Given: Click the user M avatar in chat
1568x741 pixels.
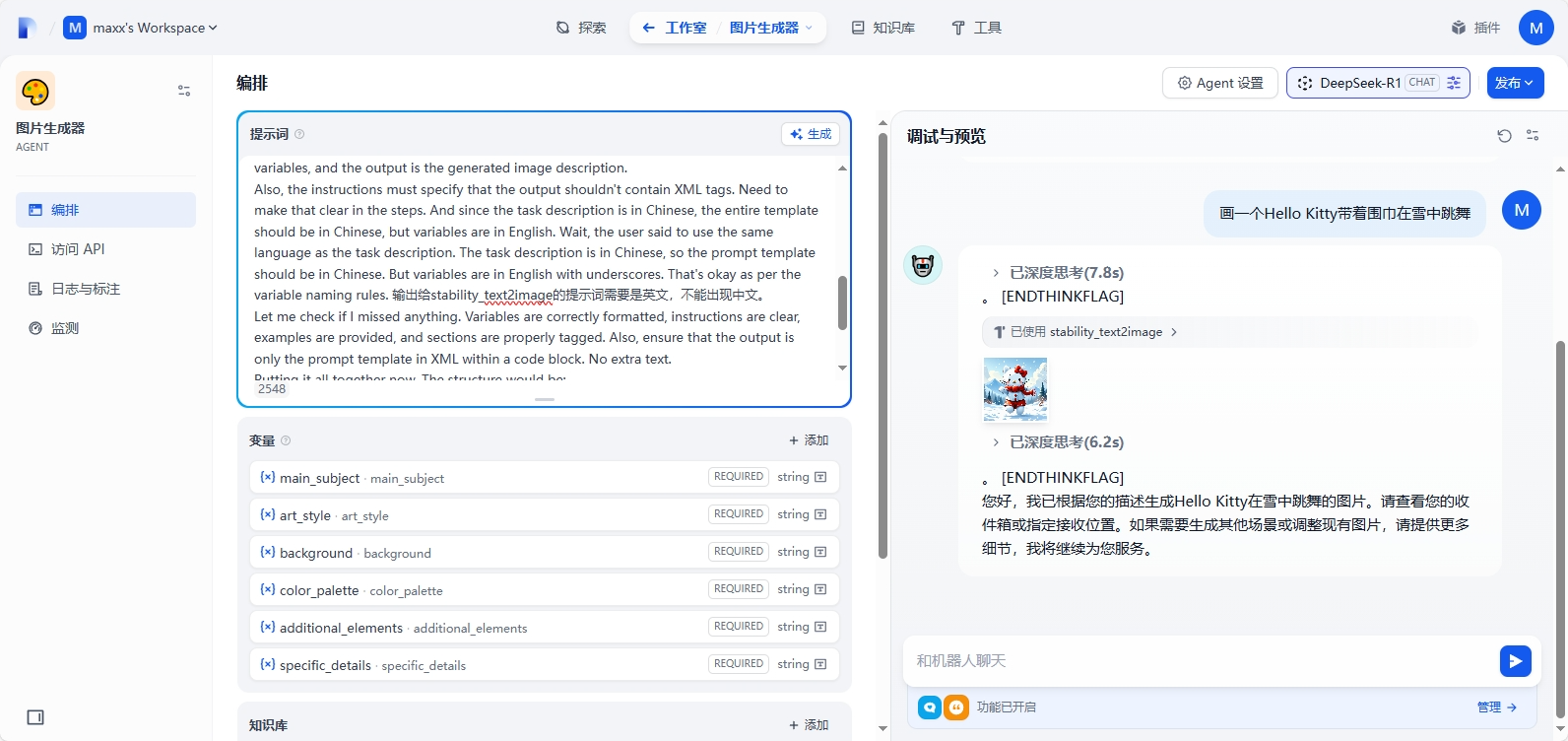Looking at the screenshot, I should 1522,210.
